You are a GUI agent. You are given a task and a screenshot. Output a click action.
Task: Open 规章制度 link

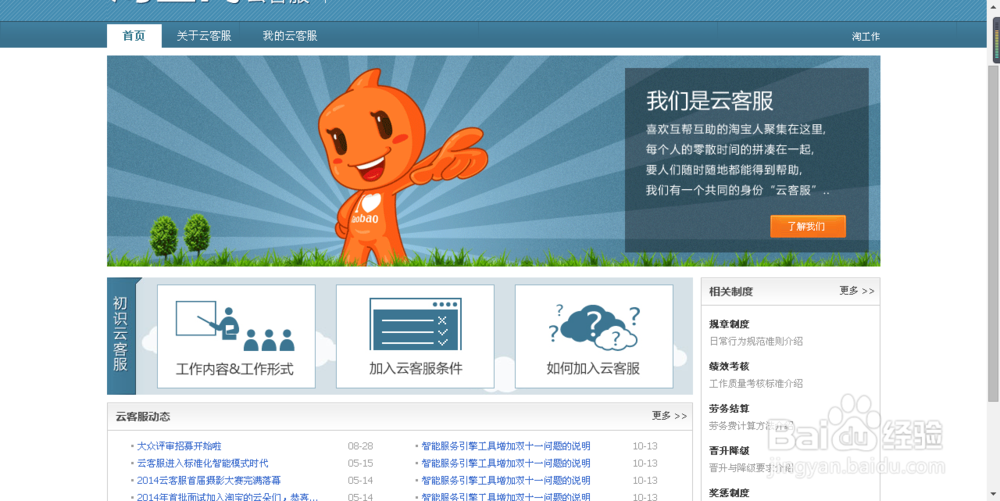click(x=729, y=324)
